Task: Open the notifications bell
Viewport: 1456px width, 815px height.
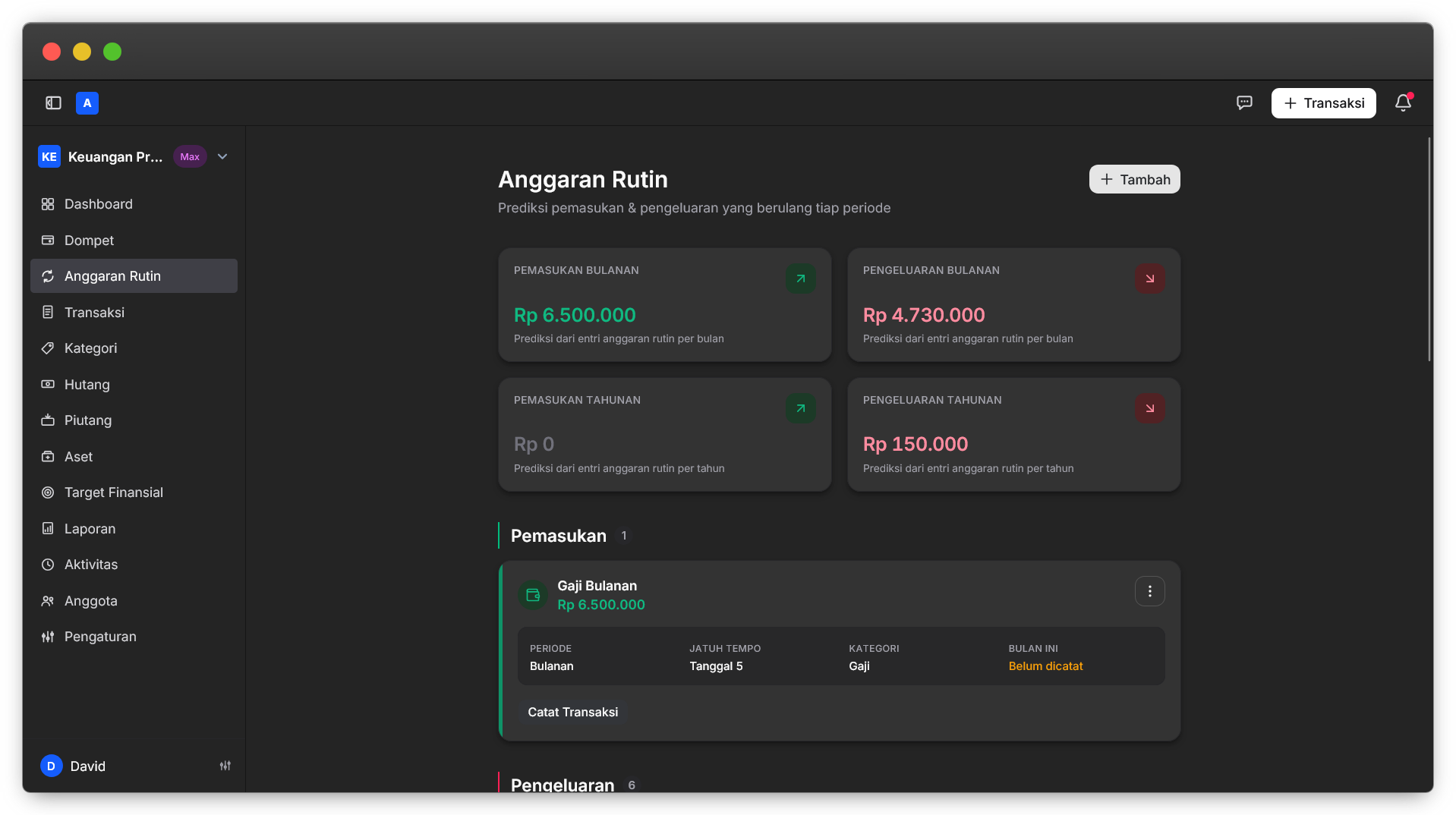Action: [x=1403, y=102]
